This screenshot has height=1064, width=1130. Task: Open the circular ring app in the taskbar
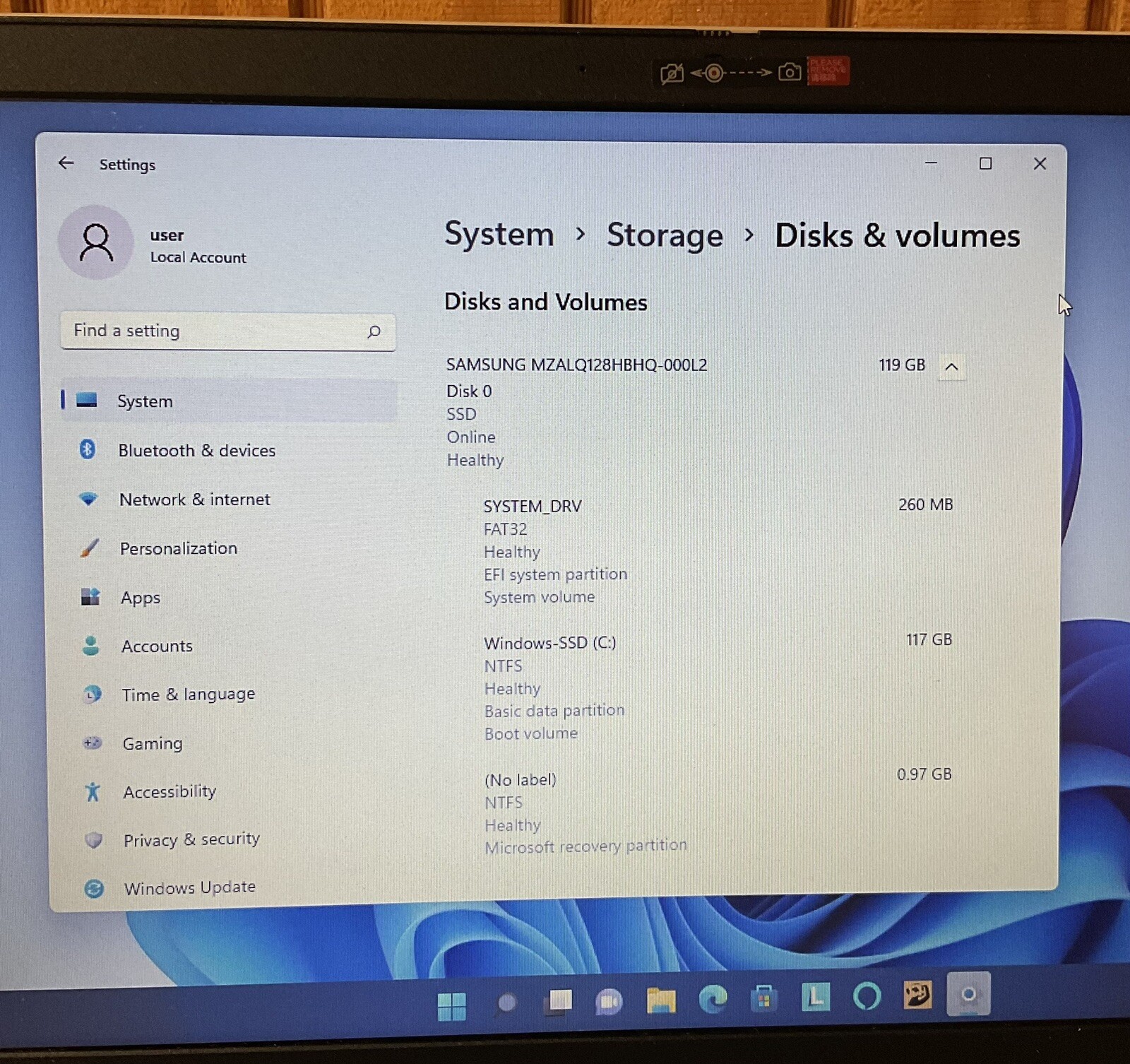coord(867,996)
